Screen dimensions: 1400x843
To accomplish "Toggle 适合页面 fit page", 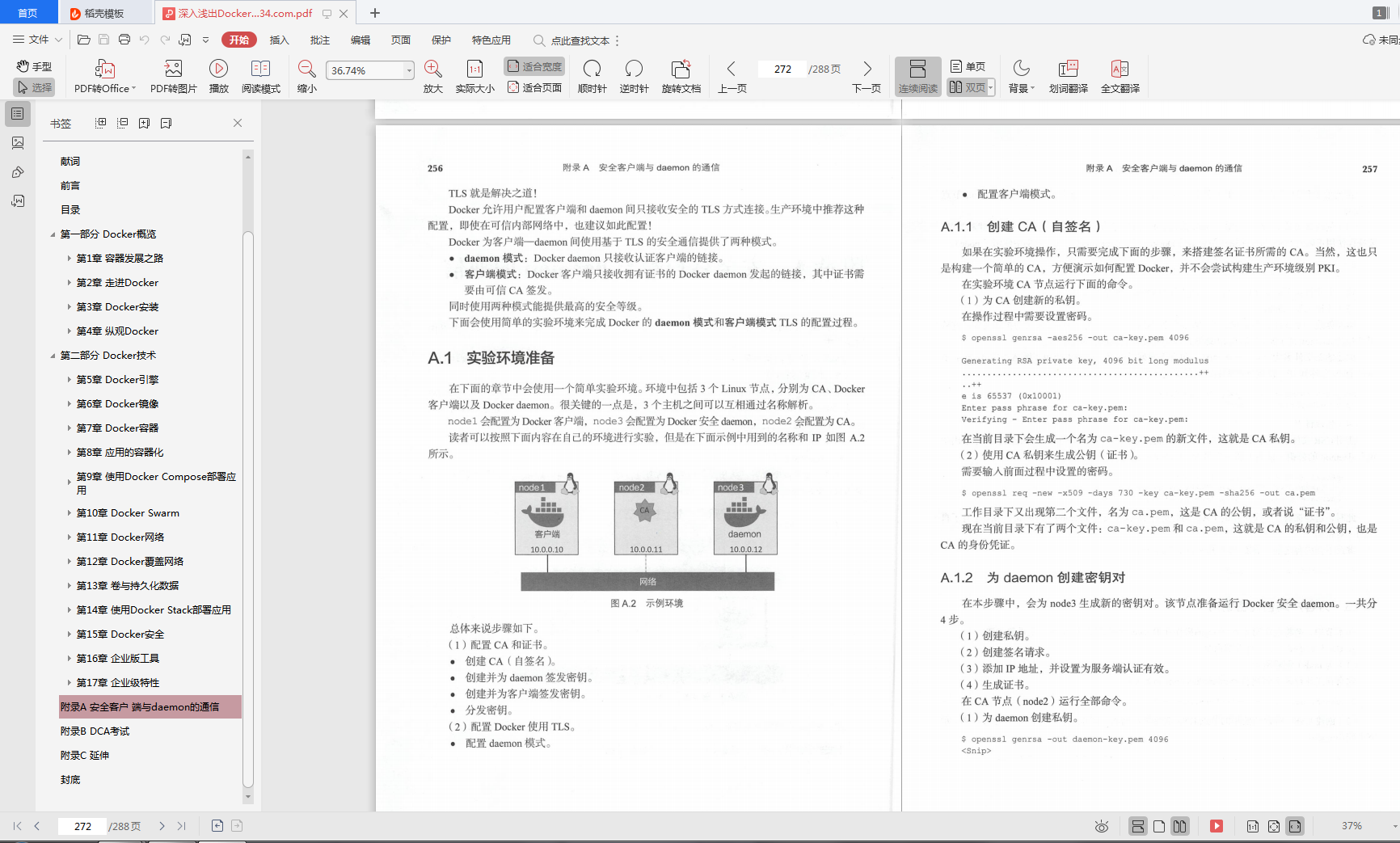I will coord(534,87).
